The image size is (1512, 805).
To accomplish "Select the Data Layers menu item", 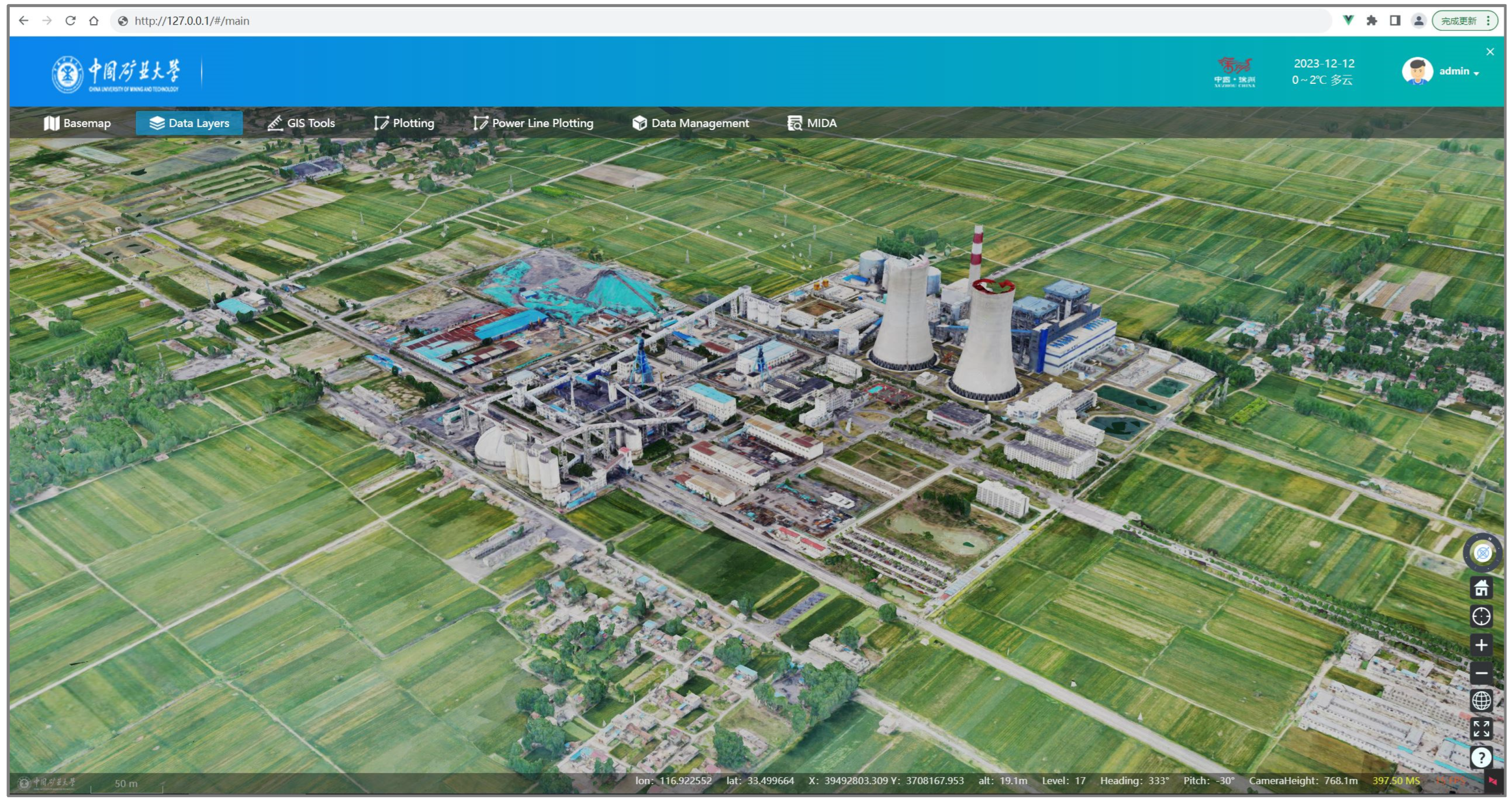I will pyautogui.click(x=189, y=123).
